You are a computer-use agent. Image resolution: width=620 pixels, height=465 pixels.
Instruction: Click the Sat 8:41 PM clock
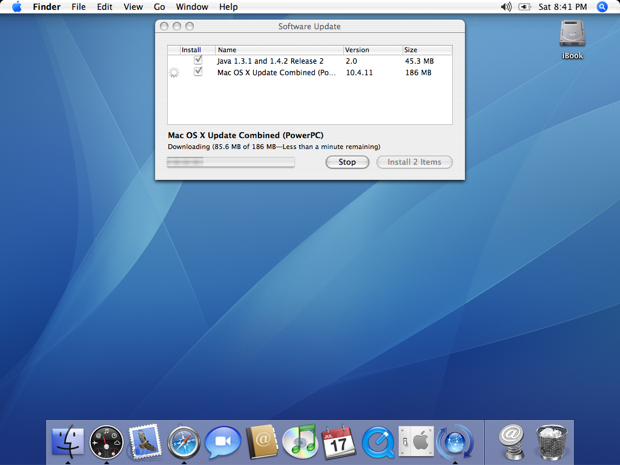tap(563, 7)
